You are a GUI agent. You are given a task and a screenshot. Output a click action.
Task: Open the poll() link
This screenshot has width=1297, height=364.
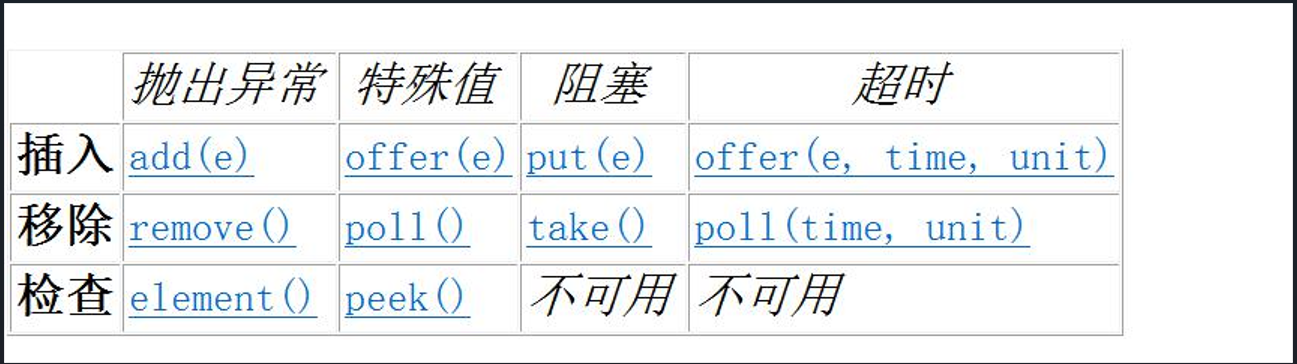407,228
